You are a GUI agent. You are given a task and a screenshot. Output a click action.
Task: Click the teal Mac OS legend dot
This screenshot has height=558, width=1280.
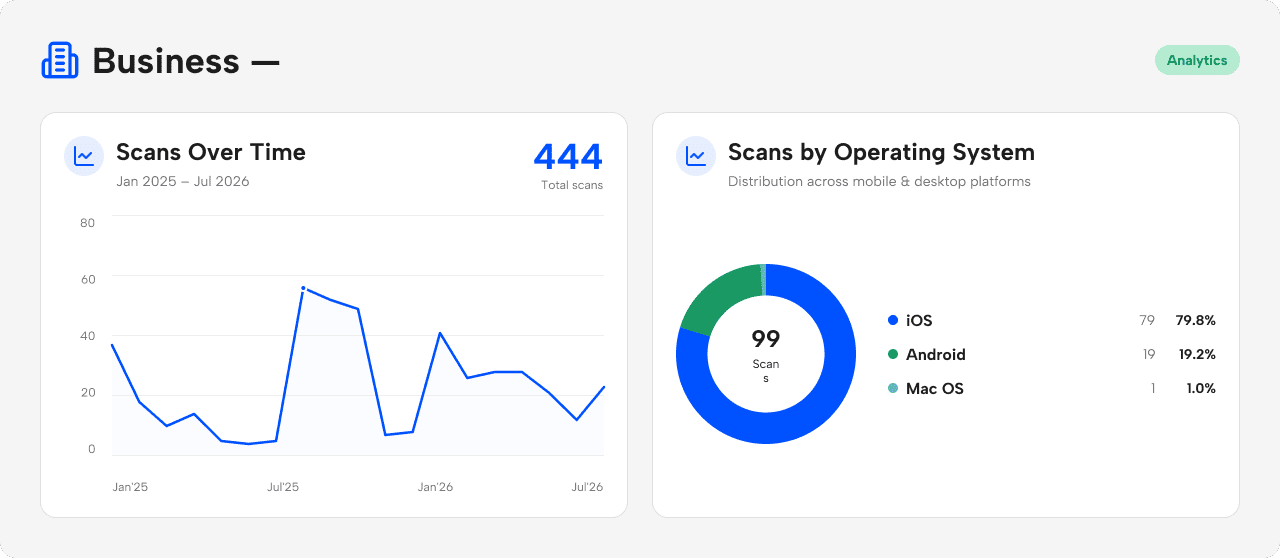pos(893,388)
